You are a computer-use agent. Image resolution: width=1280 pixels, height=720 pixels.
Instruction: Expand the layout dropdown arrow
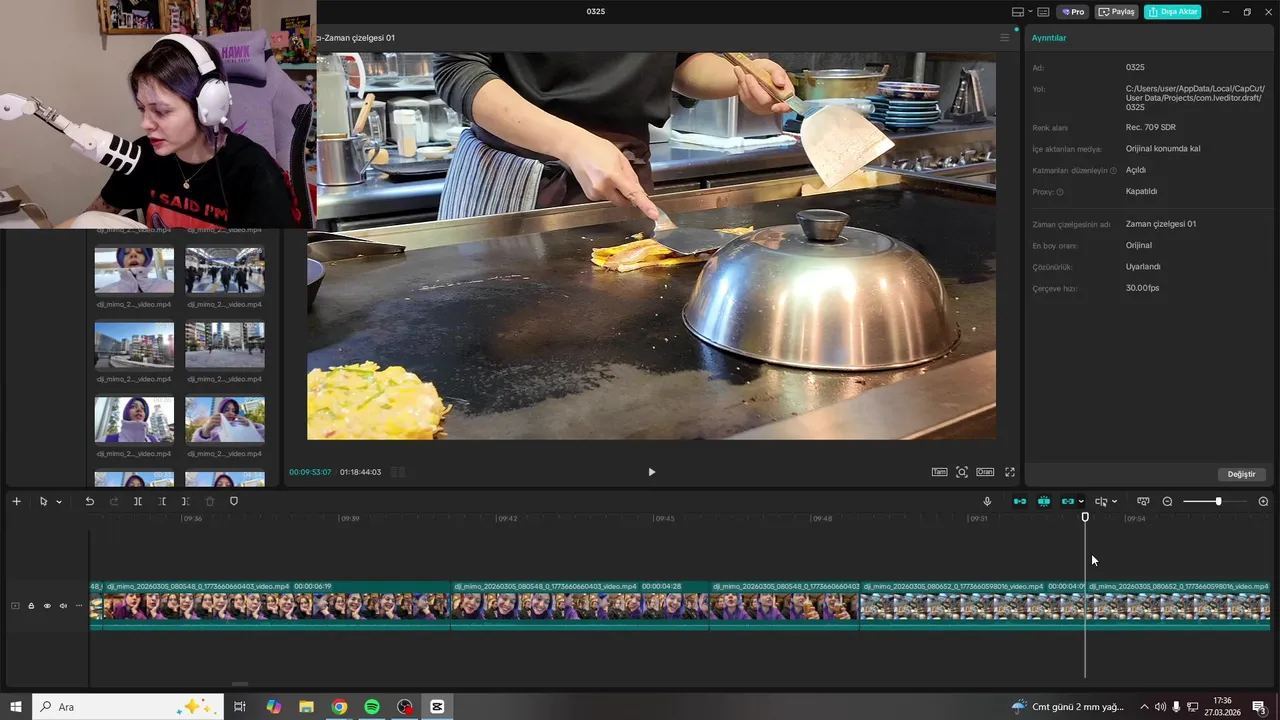pyautogui.click(x=1030, y=12)
